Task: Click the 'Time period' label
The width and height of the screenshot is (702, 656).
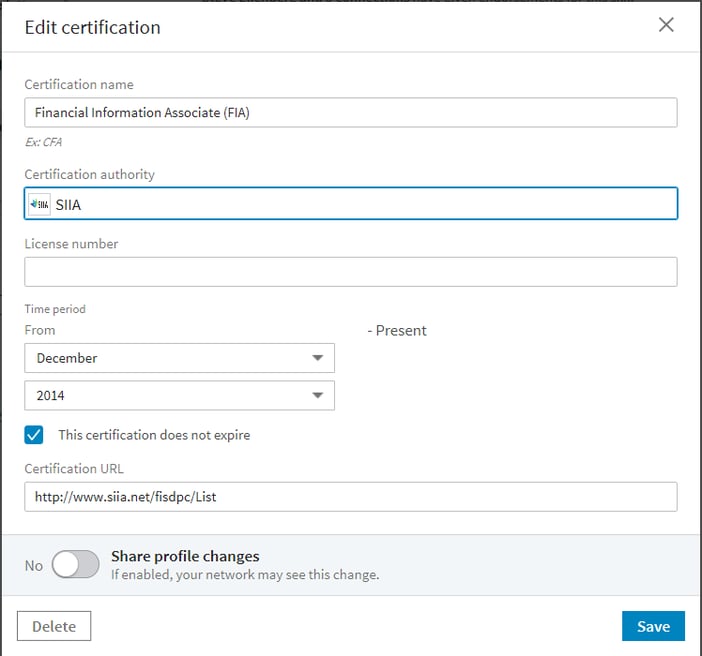Action: point(55,309)
